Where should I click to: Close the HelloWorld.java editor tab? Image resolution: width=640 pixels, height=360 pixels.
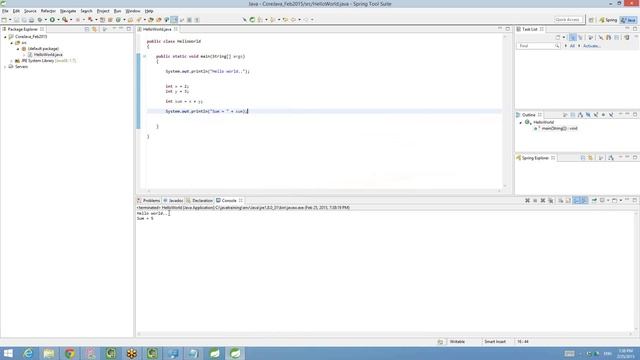click(176, 29)
